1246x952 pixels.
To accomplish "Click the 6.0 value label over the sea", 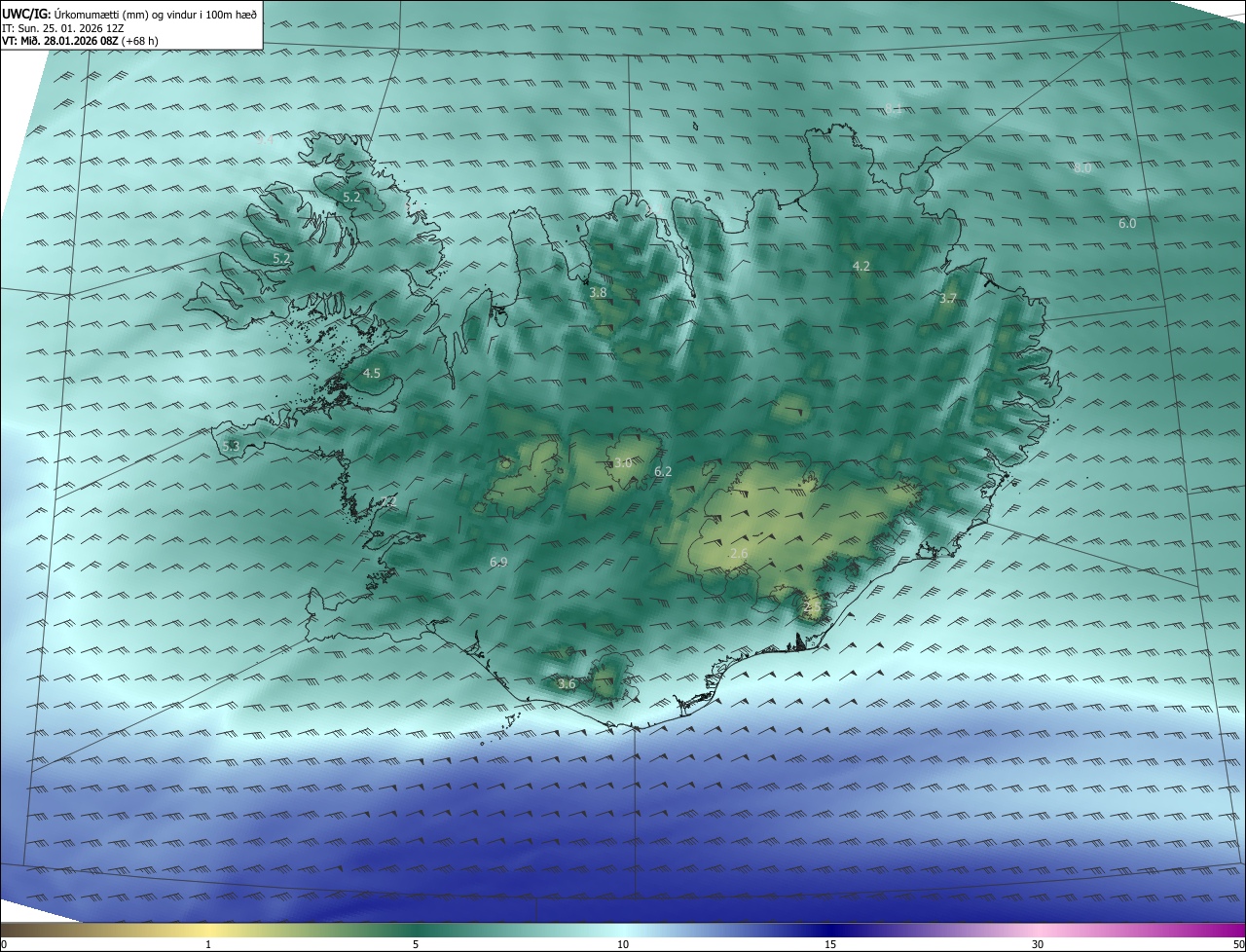I will pyautogui.click(x=1127, y=223).
